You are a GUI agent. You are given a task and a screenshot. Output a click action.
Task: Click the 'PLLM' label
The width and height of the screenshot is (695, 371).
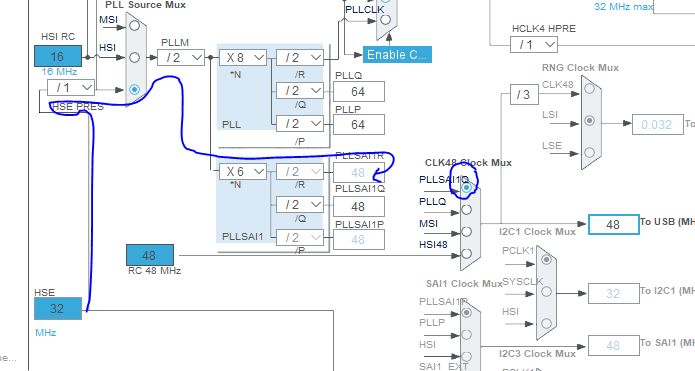click(175, 43)
